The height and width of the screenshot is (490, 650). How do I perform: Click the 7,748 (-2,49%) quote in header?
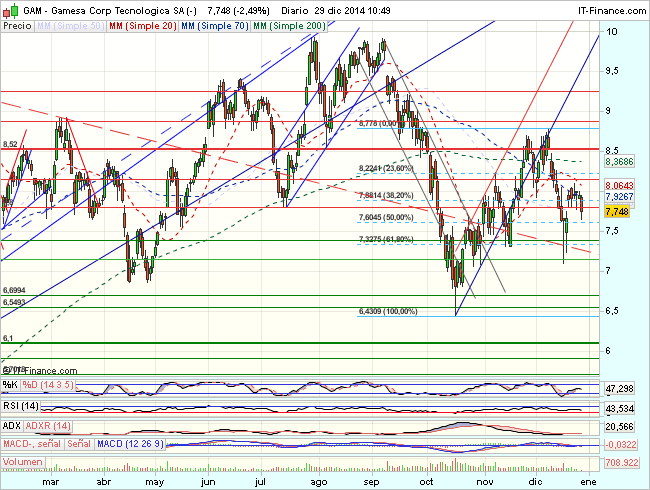click(238, 11)
